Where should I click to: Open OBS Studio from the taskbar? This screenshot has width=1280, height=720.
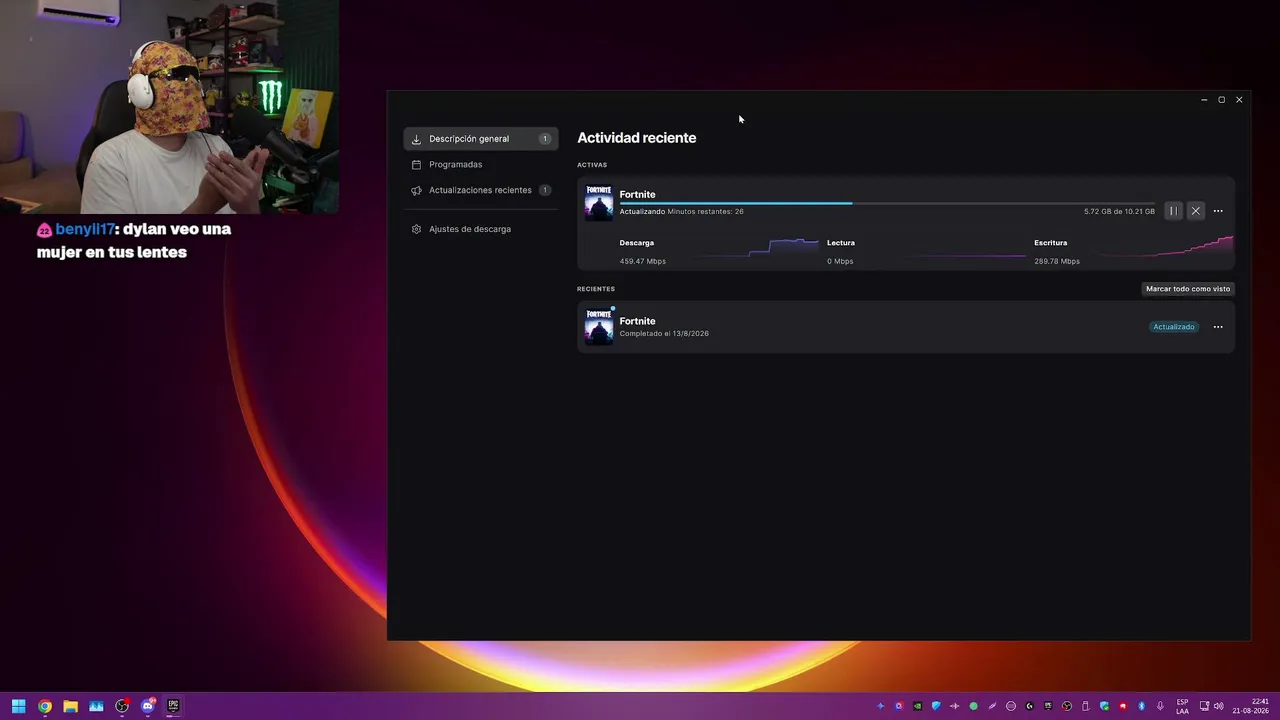122,706
